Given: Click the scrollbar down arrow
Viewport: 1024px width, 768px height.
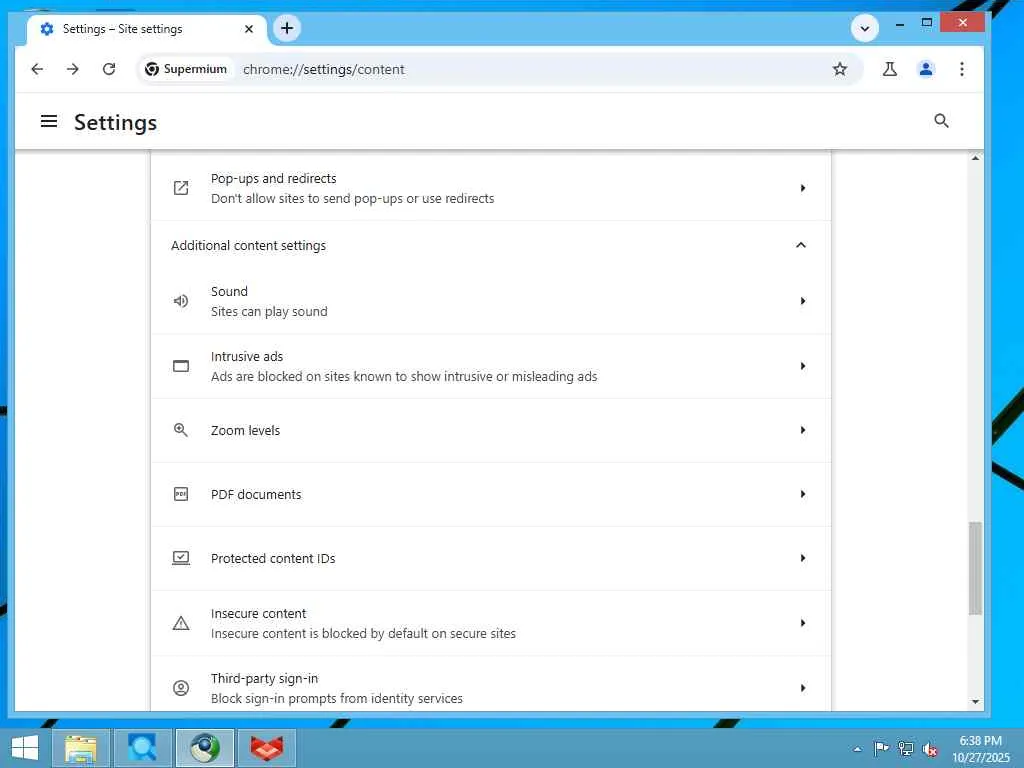Looking at the screenshot, I should 975,702.
